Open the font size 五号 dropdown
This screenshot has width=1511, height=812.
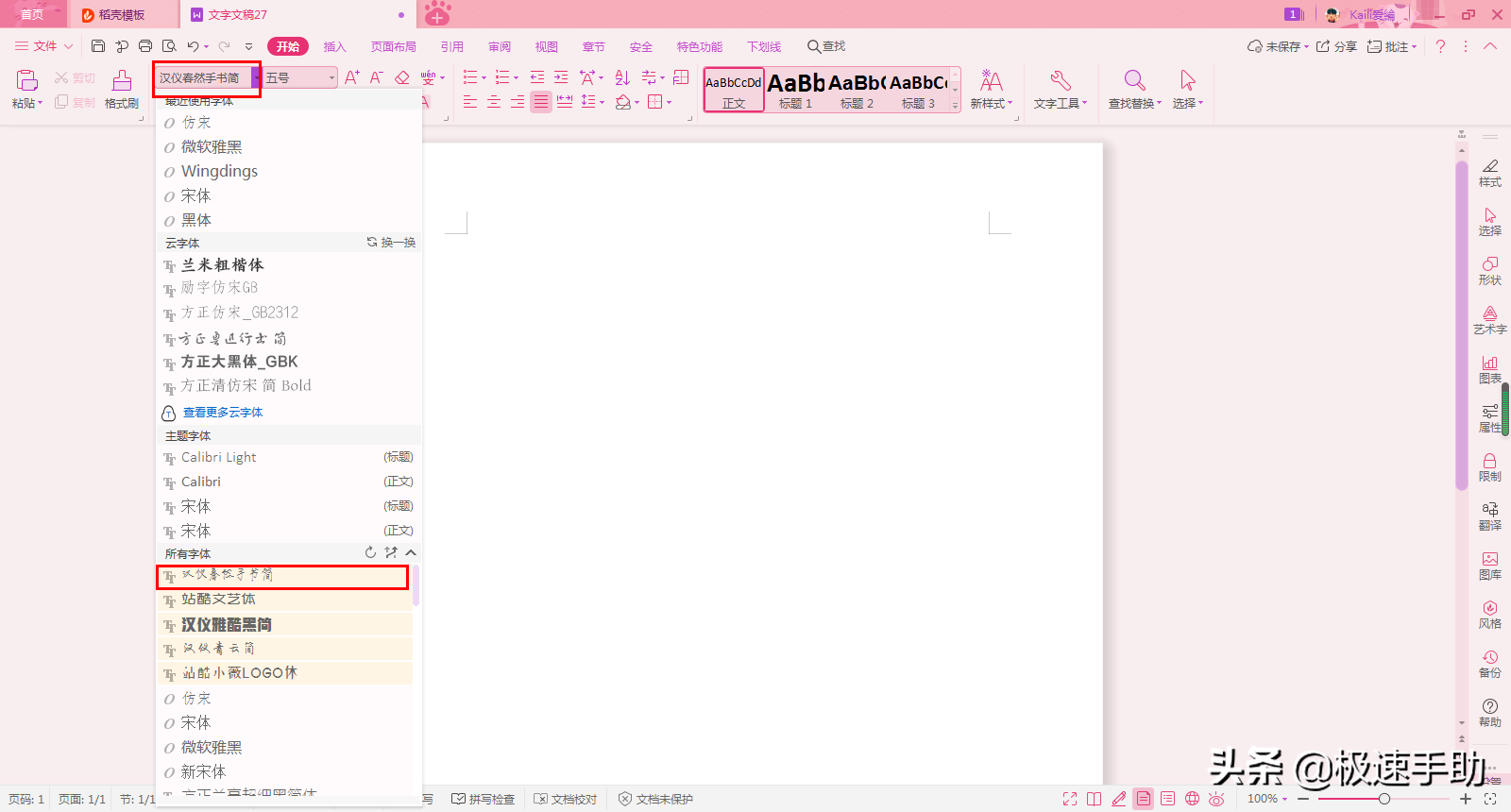pyautogui.click(x=331, y=77)
